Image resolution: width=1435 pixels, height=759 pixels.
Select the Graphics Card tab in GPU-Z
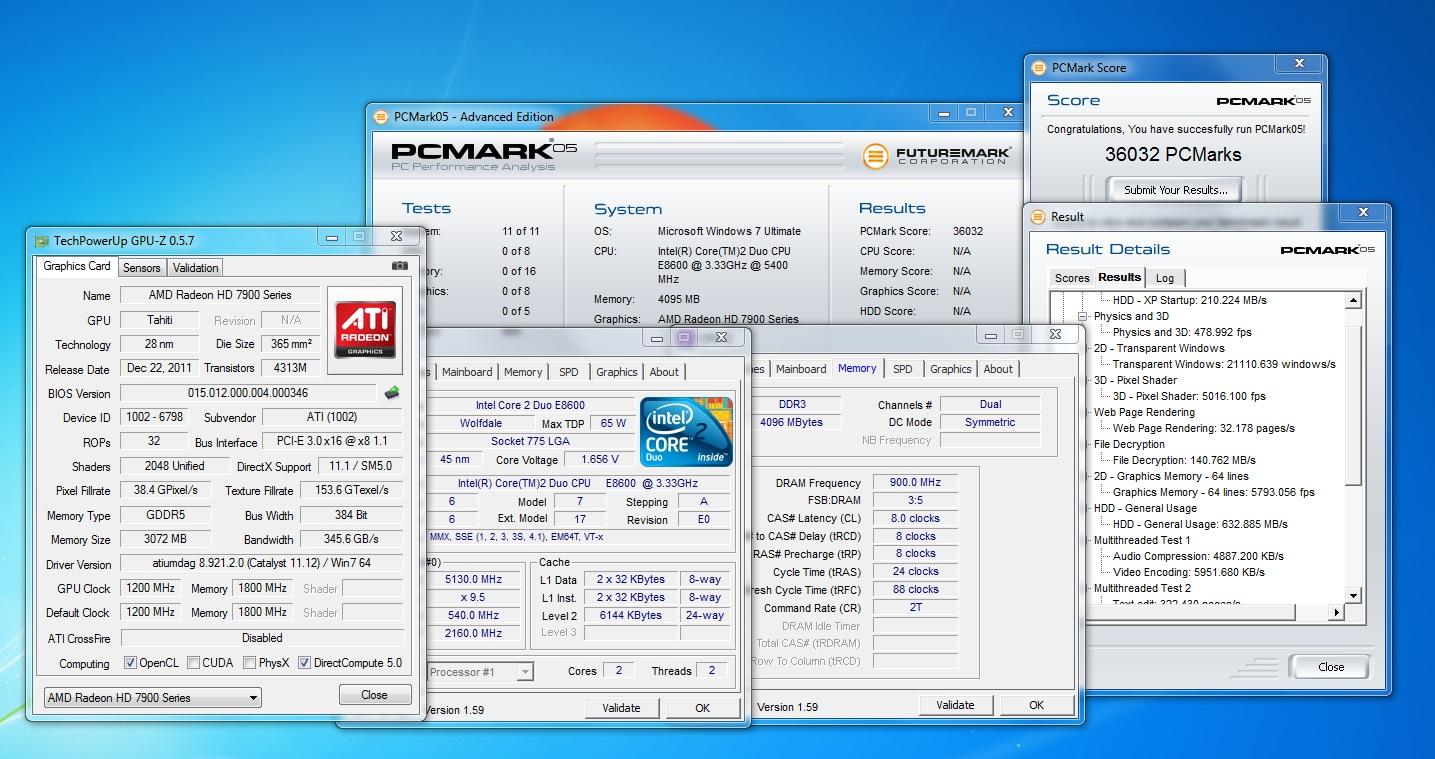[77, 266]
